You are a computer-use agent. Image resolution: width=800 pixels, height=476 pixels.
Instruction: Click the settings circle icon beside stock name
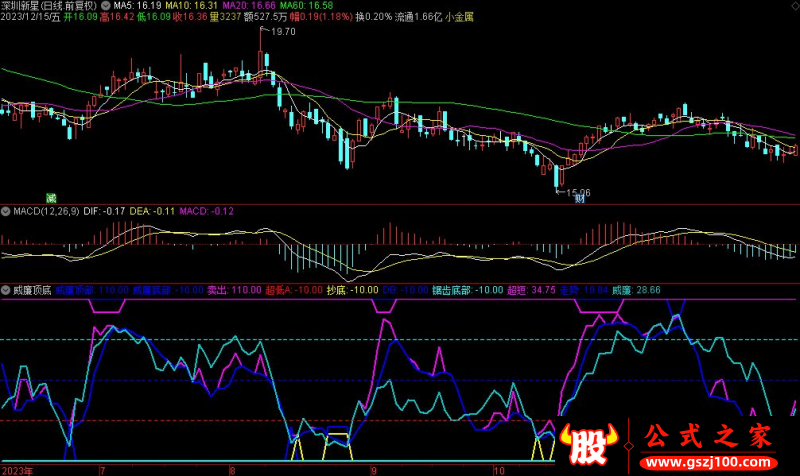click(x=105, y=5)
